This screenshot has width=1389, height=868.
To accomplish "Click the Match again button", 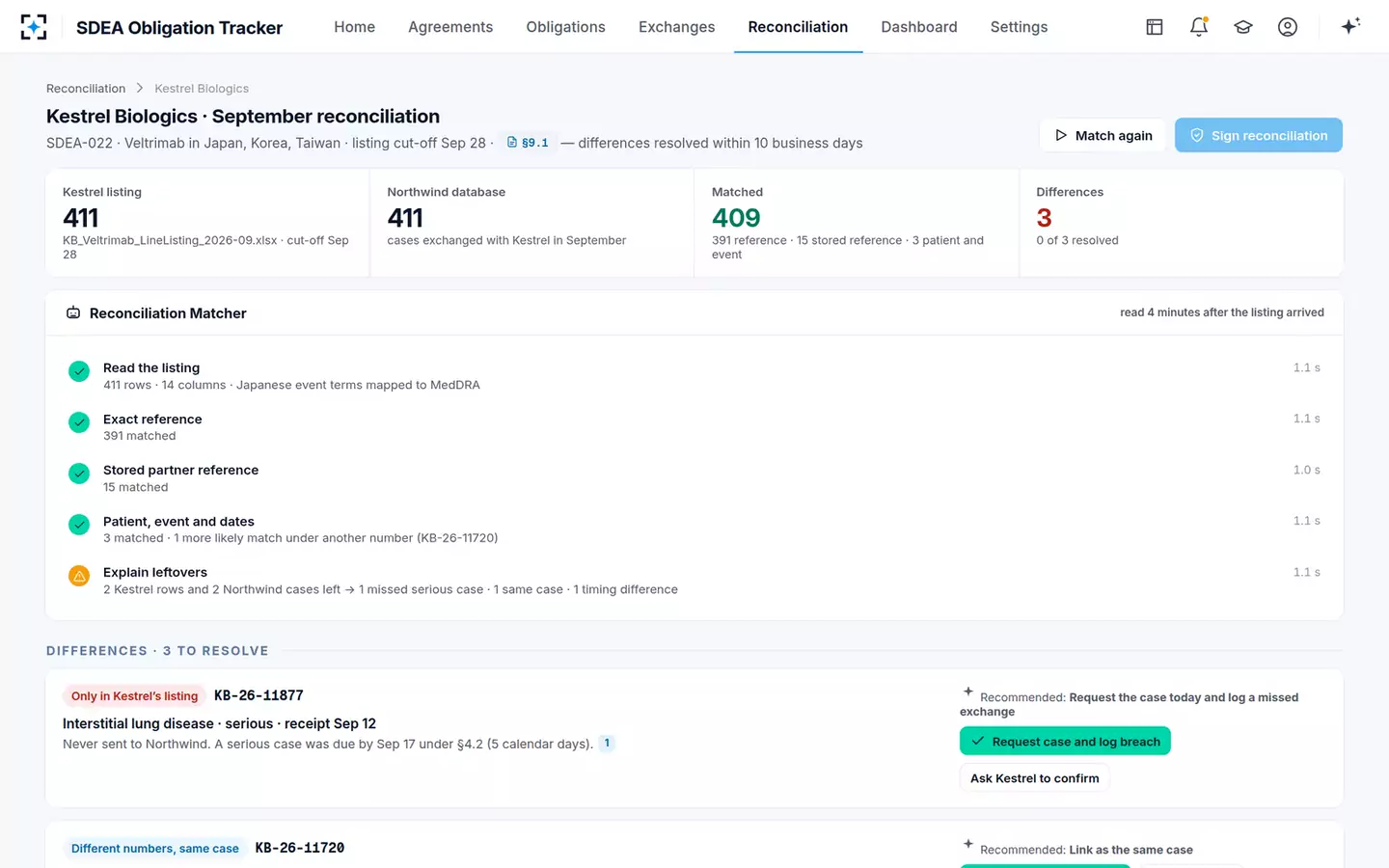I will [x=1103, y=135].
